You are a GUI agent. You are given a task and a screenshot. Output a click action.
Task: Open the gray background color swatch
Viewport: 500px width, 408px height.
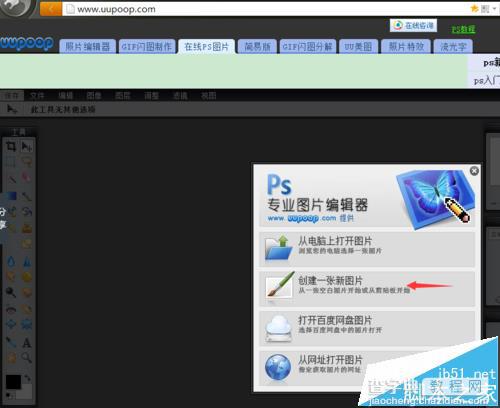26,392
